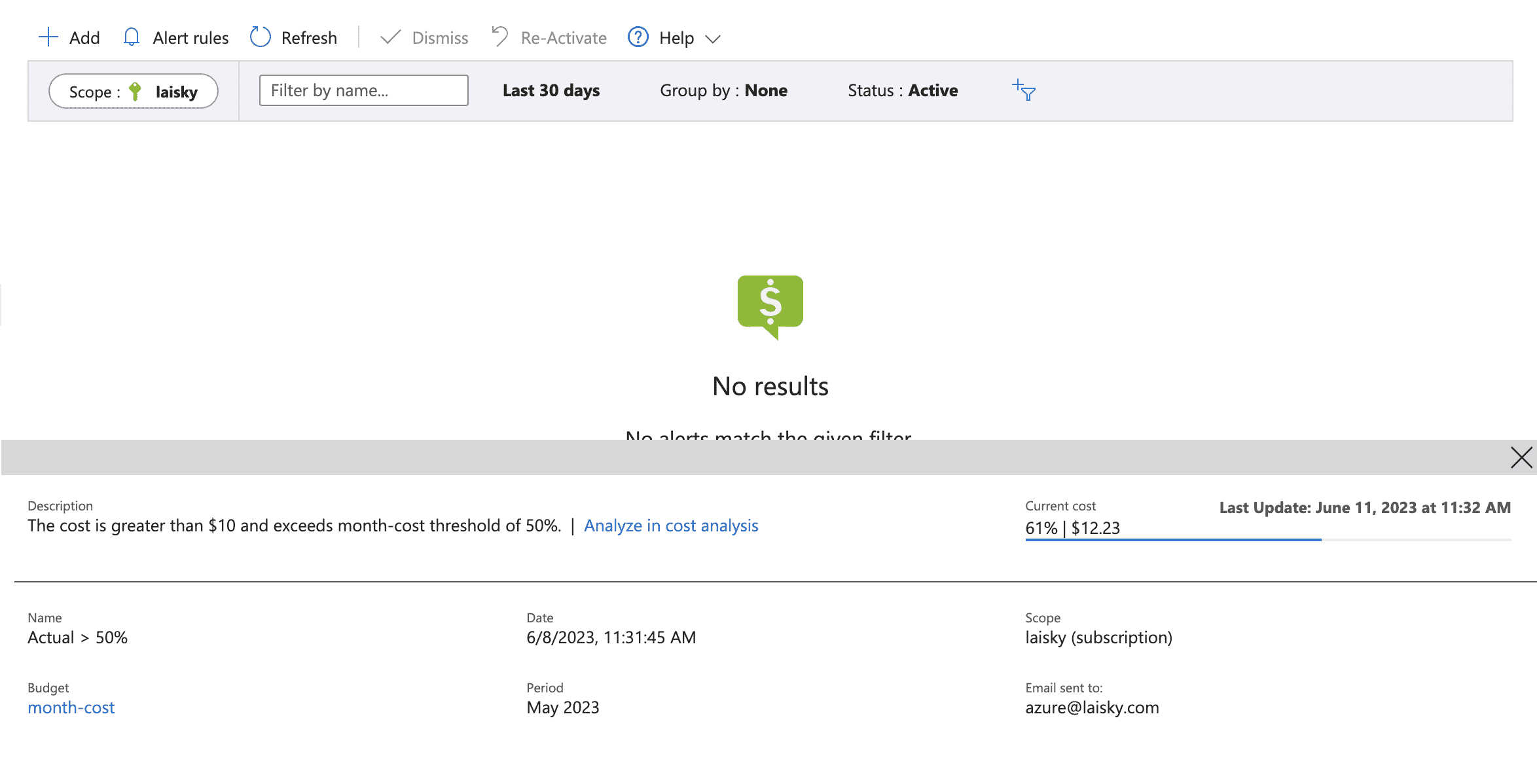Click the Re-Activate undo arrow icon

500,37
